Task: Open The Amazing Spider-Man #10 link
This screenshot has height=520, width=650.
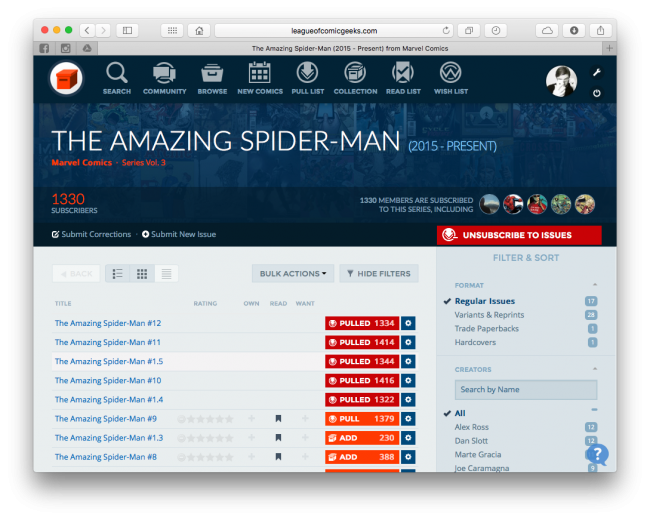Action: [108, 380]
